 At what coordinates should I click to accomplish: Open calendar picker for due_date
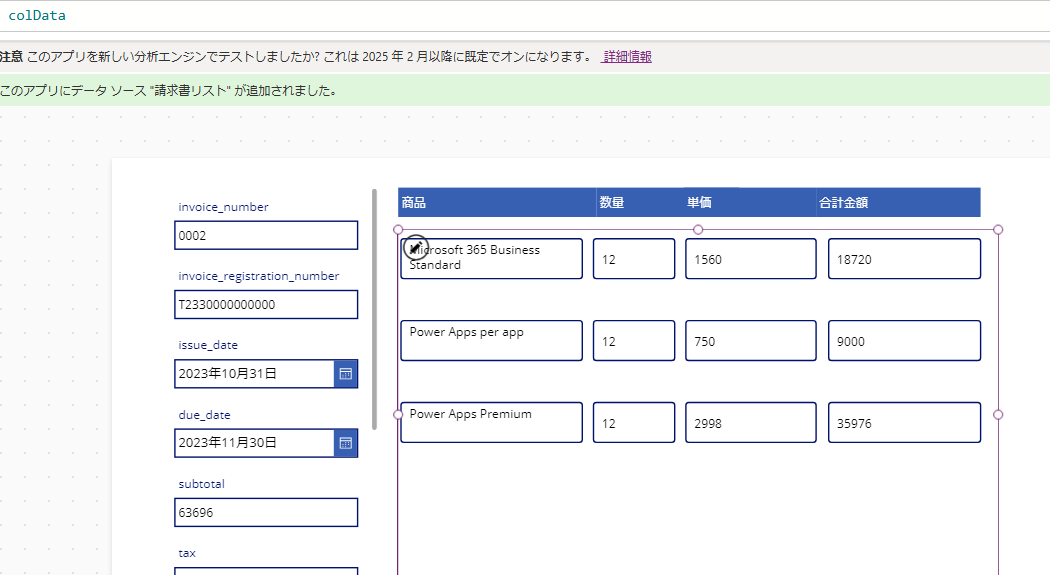pos(346,443)
